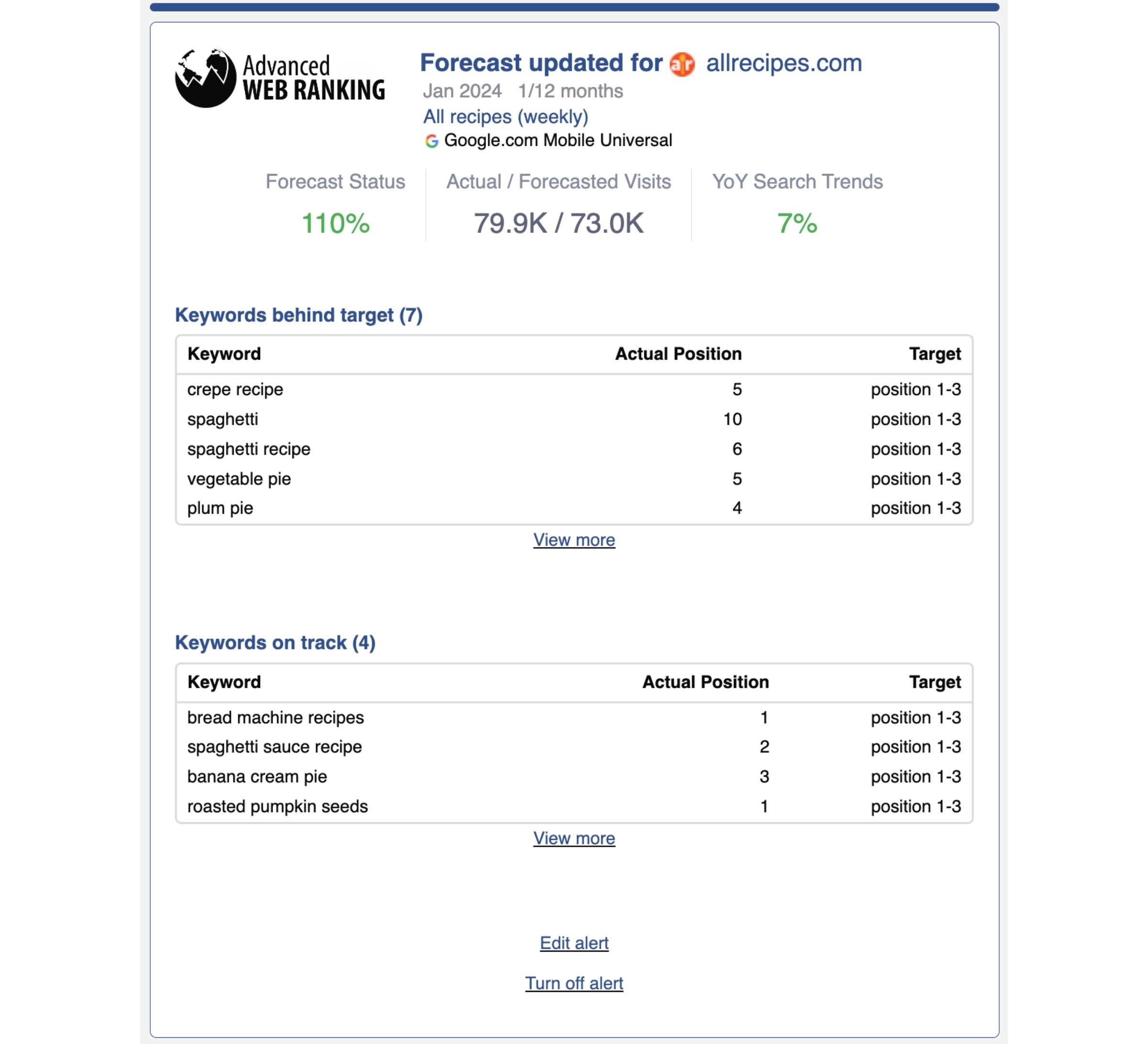Click the Keywords on track (4) heading

click(275, 643)
